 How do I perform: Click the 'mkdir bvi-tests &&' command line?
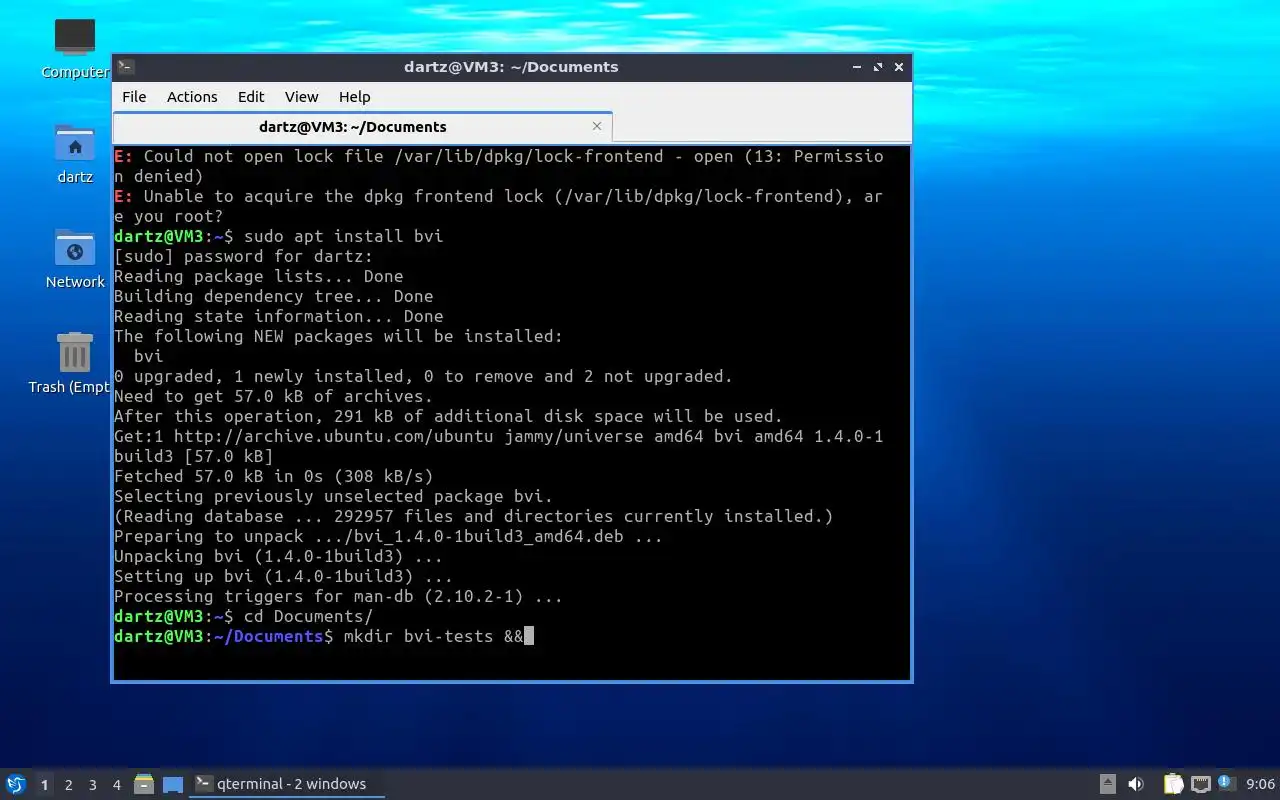(x=434, y=636)
